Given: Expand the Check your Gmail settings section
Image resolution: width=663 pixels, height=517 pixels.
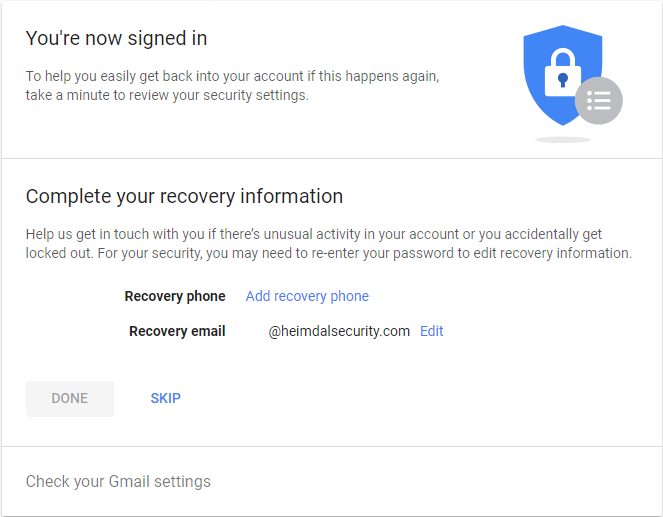Looking at the screenshot, I should pyautogui.click(x=118, y=481).
